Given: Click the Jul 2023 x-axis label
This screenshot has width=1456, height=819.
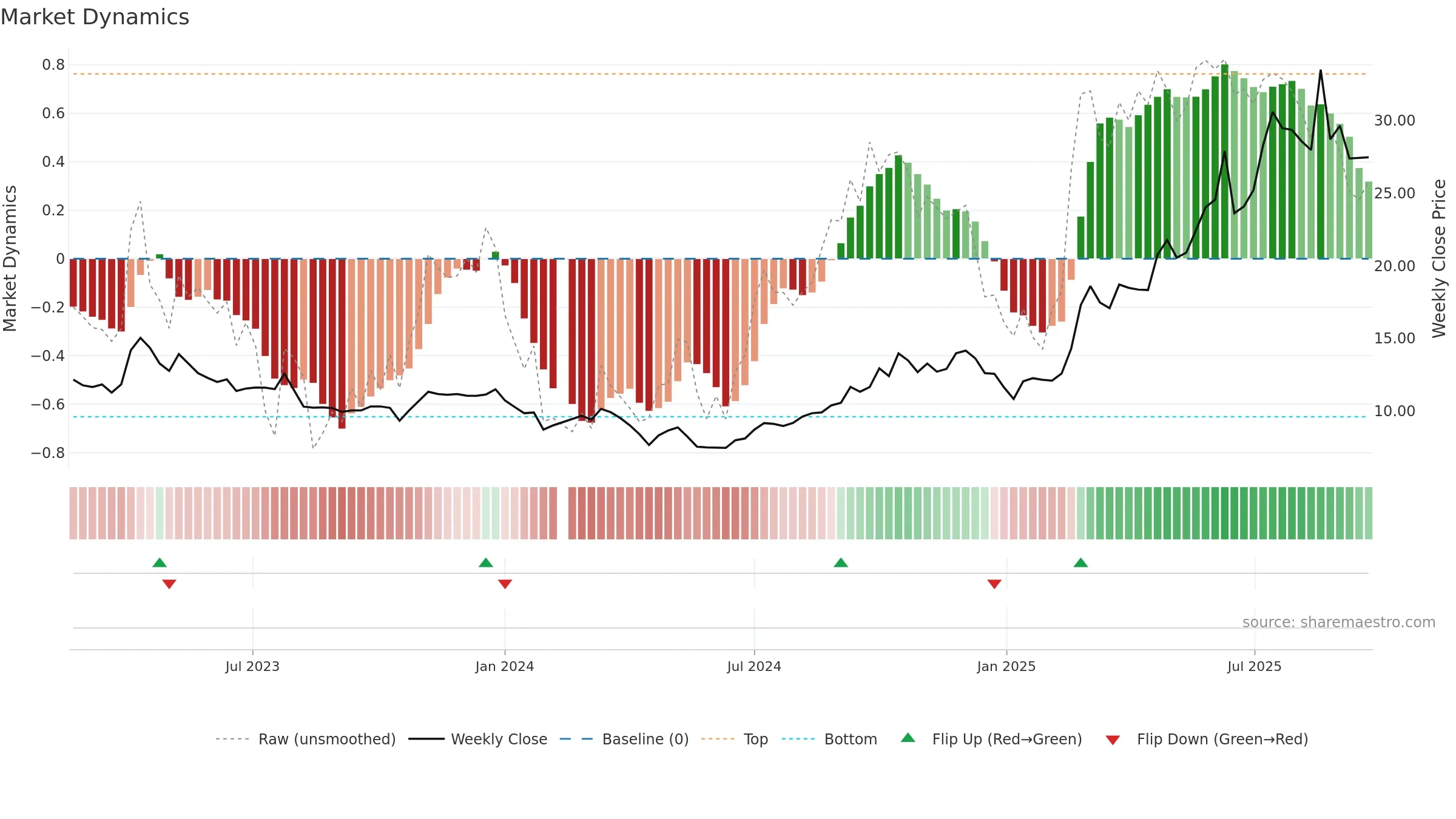Looking at the screenshot, I should [252, 666].
